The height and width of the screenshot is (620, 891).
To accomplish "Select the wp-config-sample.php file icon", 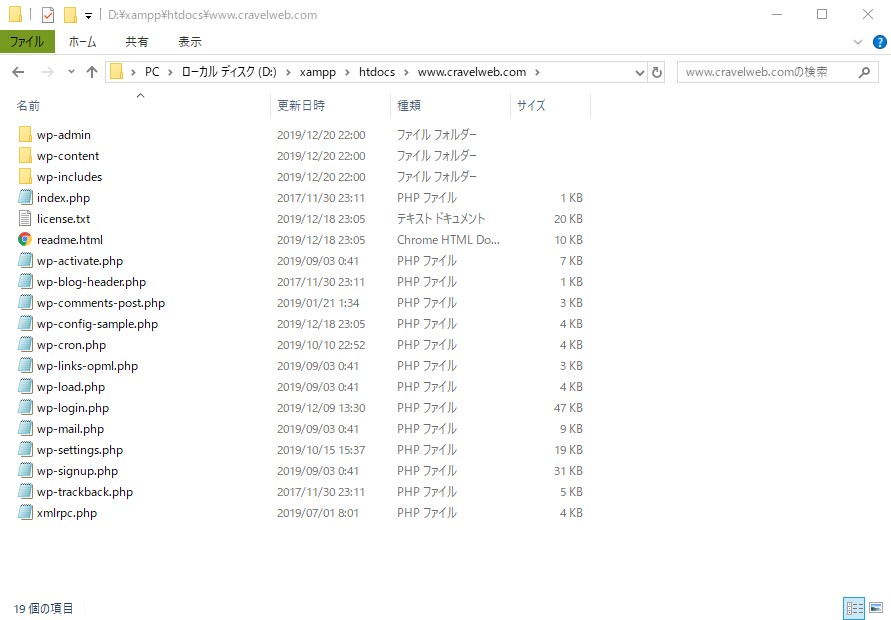I will point(25,324).
